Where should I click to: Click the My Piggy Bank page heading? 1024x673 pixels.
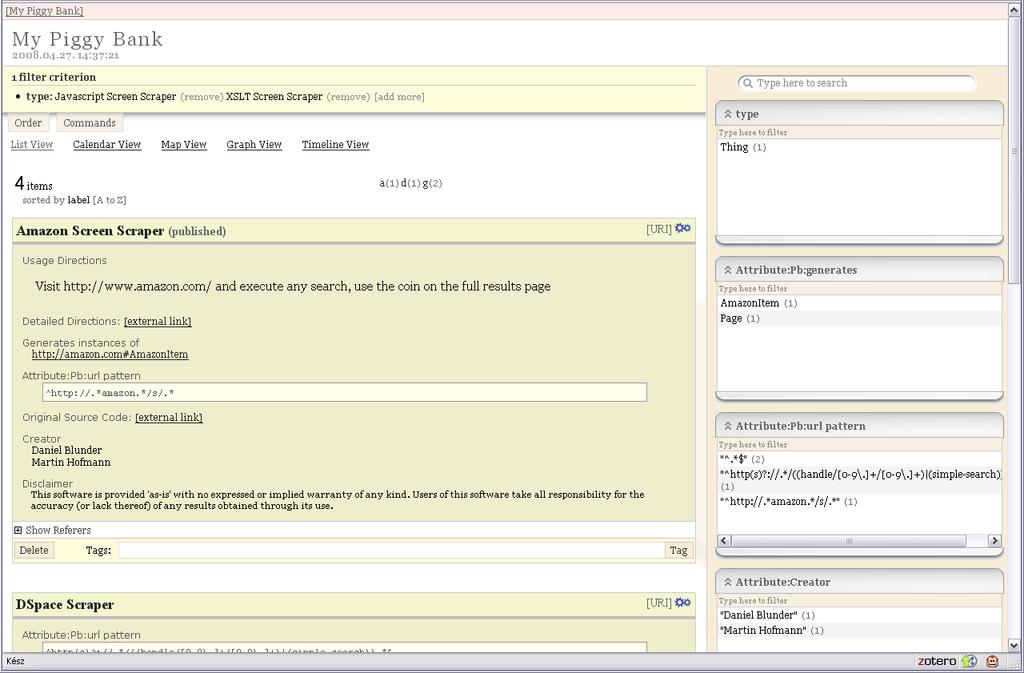(x=87, y=39)
